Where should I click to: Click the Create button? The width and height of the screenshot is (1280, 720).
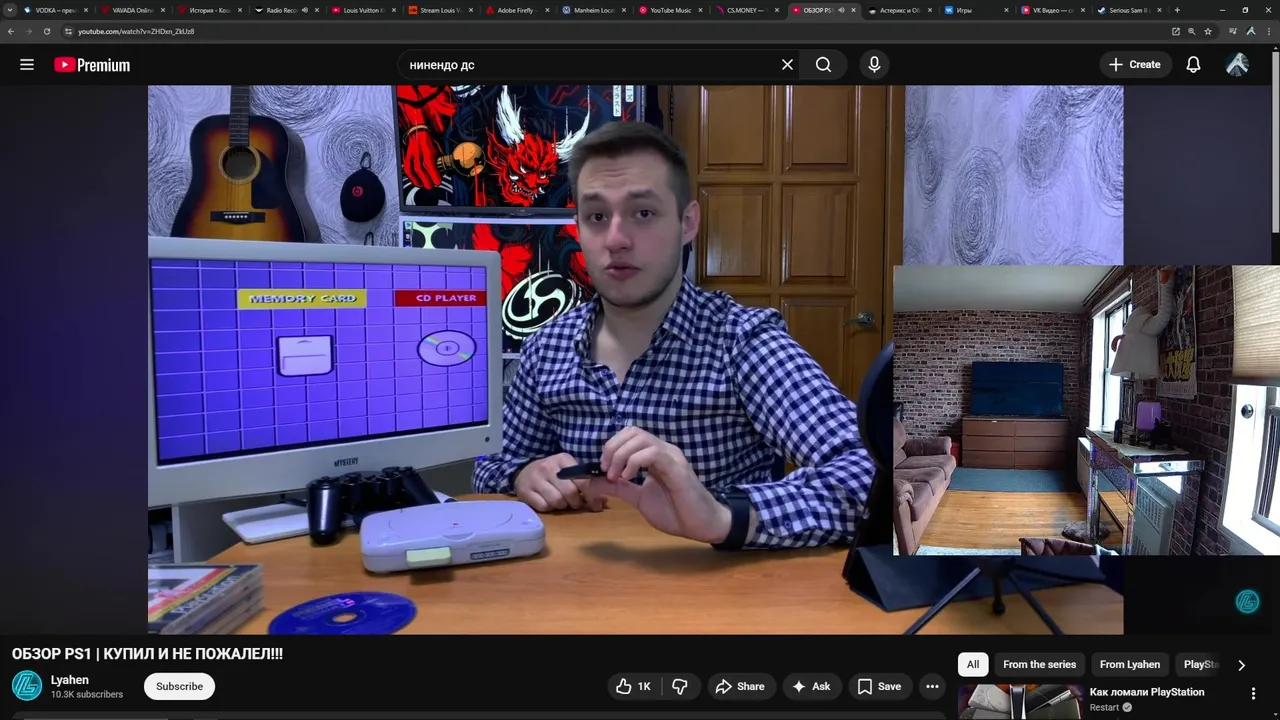click(x=1134, y=65)
